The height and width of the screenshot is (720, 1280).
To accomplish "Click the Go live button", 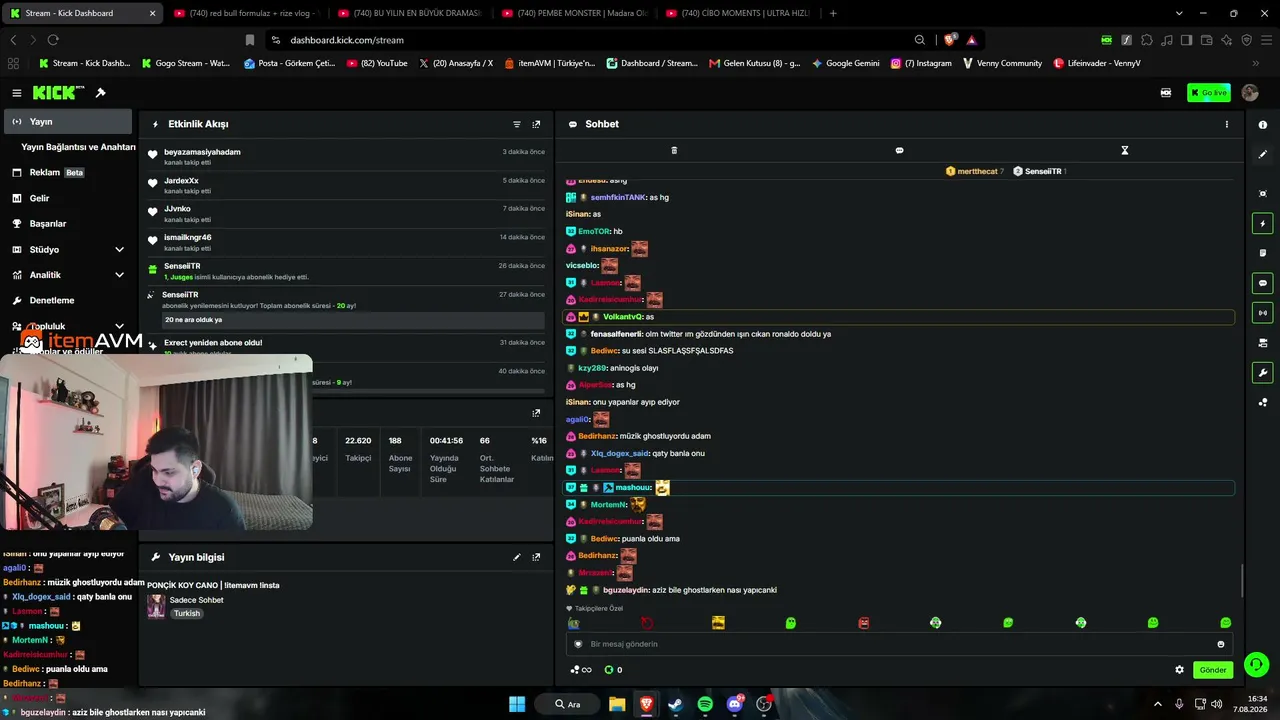I will pos(1209,93).
